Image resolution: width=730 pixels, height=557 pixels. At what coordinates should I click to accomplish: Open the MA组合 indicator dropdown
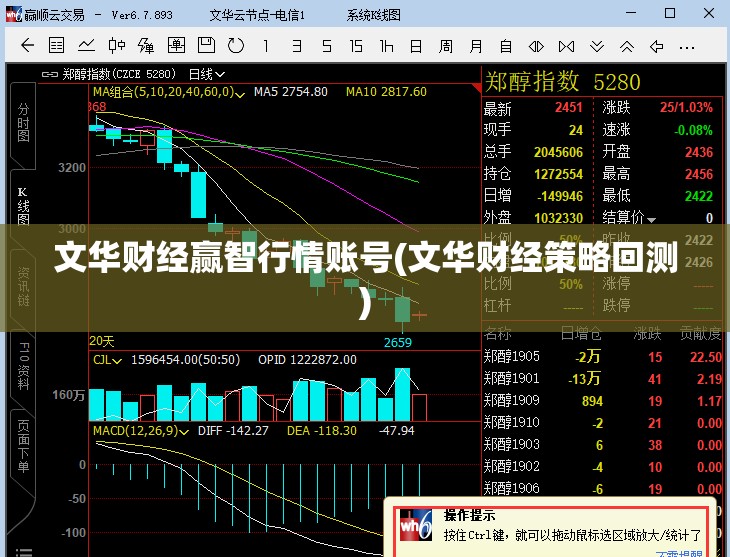(x=169, y=92)
